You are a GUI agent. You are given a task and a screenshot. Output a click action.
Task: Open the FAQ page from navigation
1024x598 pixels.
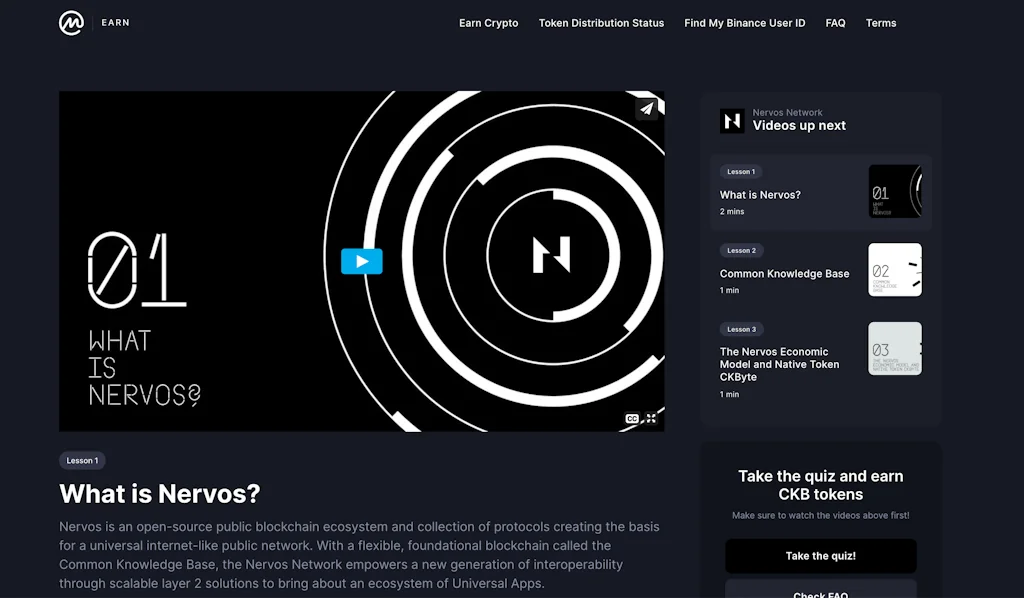[x=835, y=23]
